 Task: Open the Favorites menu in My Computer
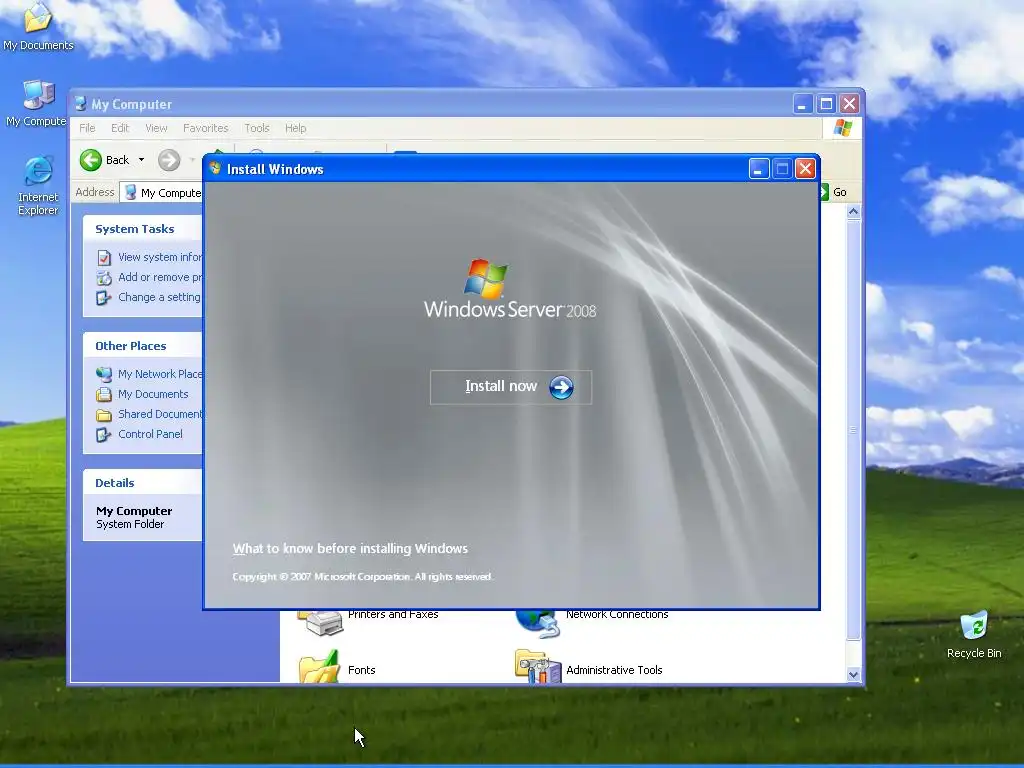coord(206,128)
